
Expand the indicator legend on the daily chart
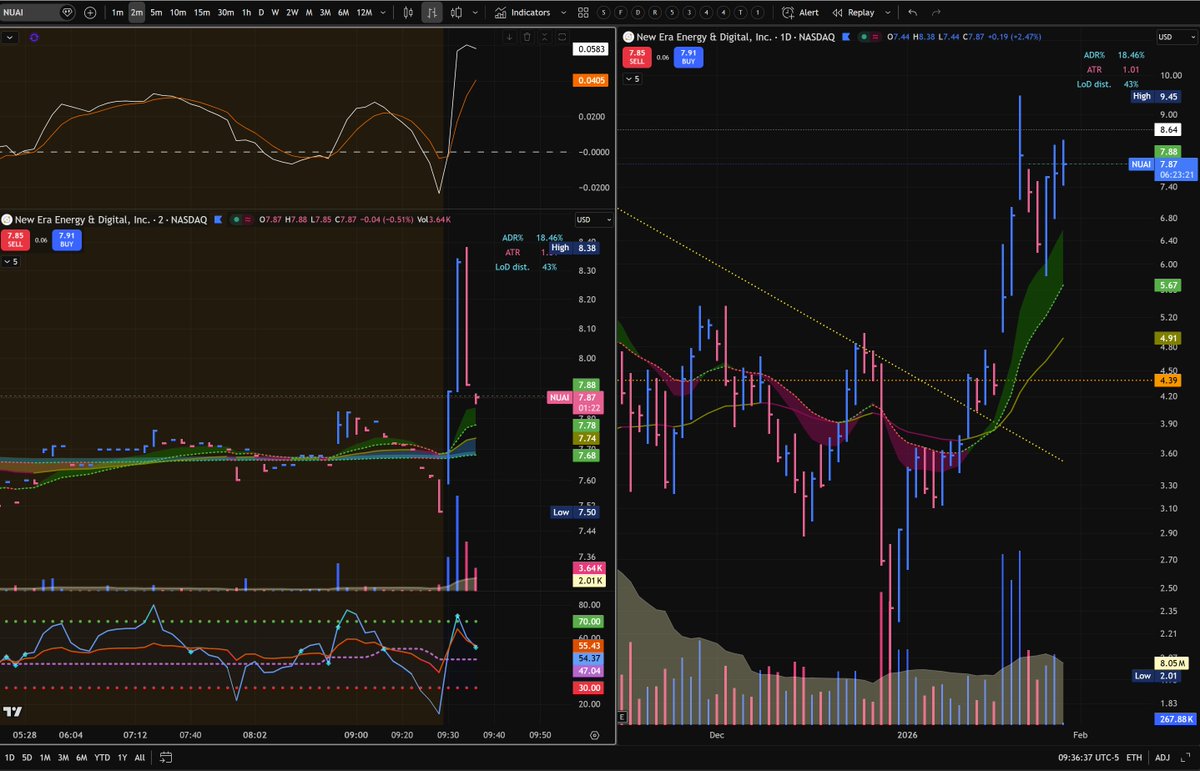tap(634, 78)
